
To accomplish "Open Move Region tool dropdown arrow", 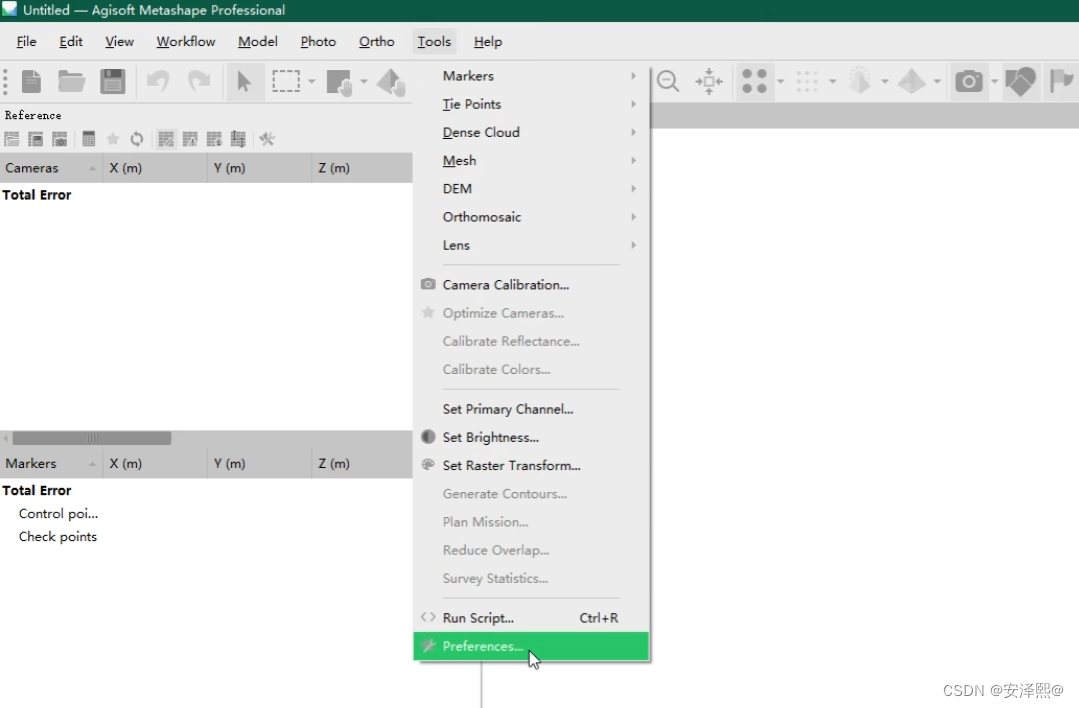I will point(364,82).
